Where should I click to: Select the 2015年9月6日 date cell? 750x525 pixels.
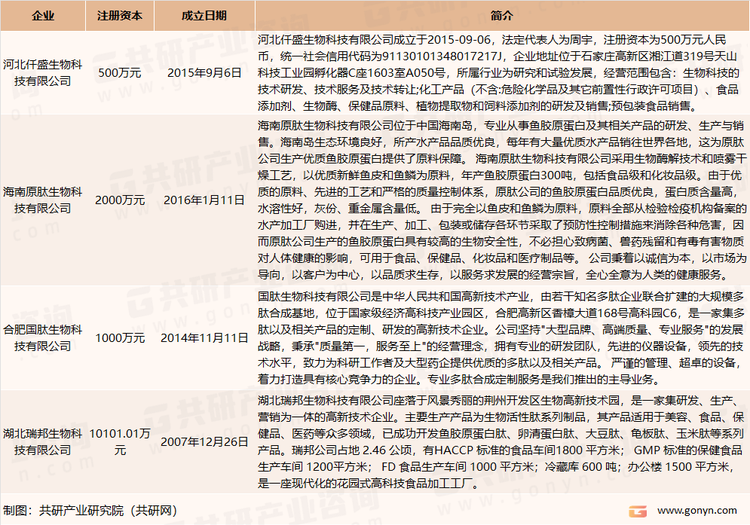pos(204,73)
